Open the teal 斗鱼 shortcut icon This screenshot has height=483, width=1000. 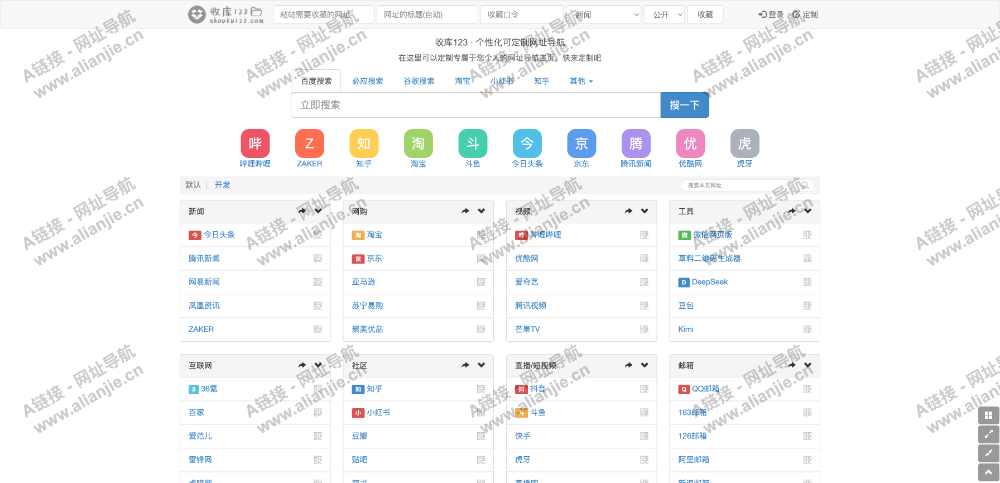click(x=473, y=144)
